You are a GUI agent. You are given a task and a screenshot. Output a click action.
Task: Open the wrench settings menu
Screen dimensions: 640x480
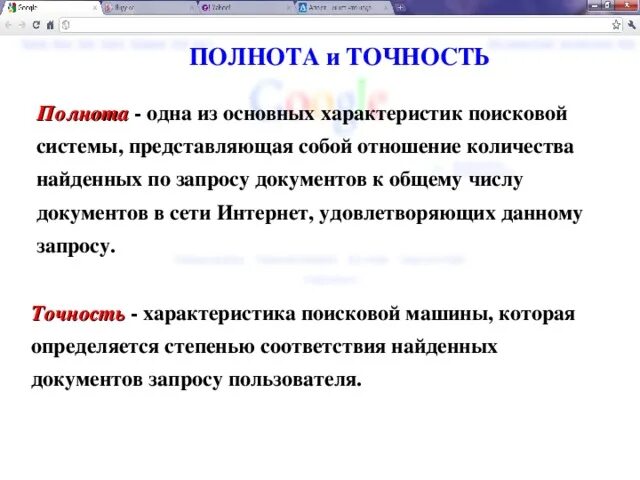pos(631,25)
